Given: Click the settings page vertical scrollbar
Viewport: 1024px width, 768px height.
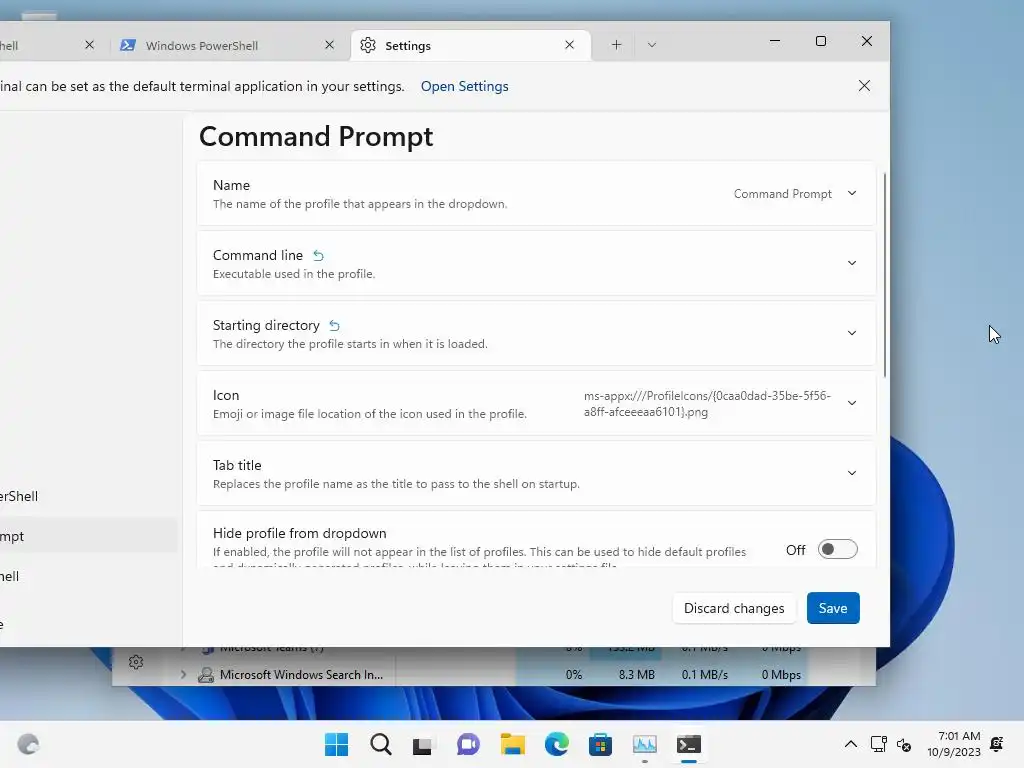Looking at the screenshot, I should (x=885, y=274).
